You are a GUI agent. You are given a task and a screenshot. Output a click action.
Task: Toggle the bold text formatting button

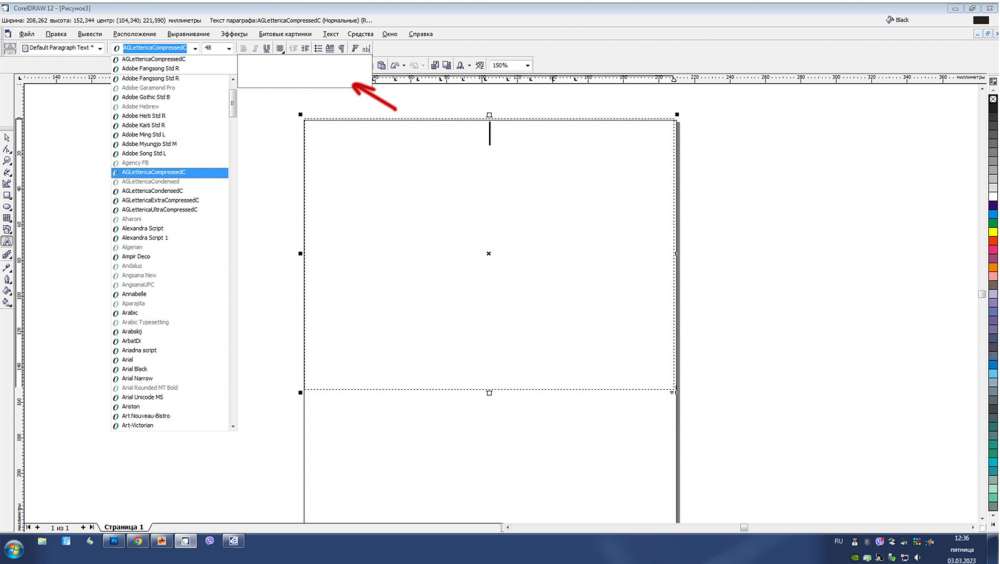[x=243, y=48]
